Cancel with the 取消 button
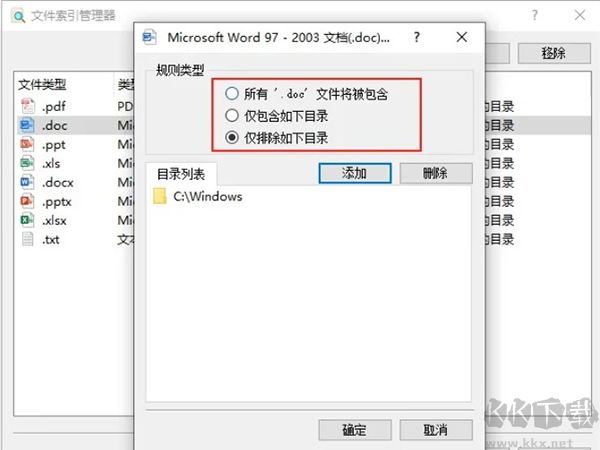The height and width of the screenshot is (450, 600). (436, 430)
